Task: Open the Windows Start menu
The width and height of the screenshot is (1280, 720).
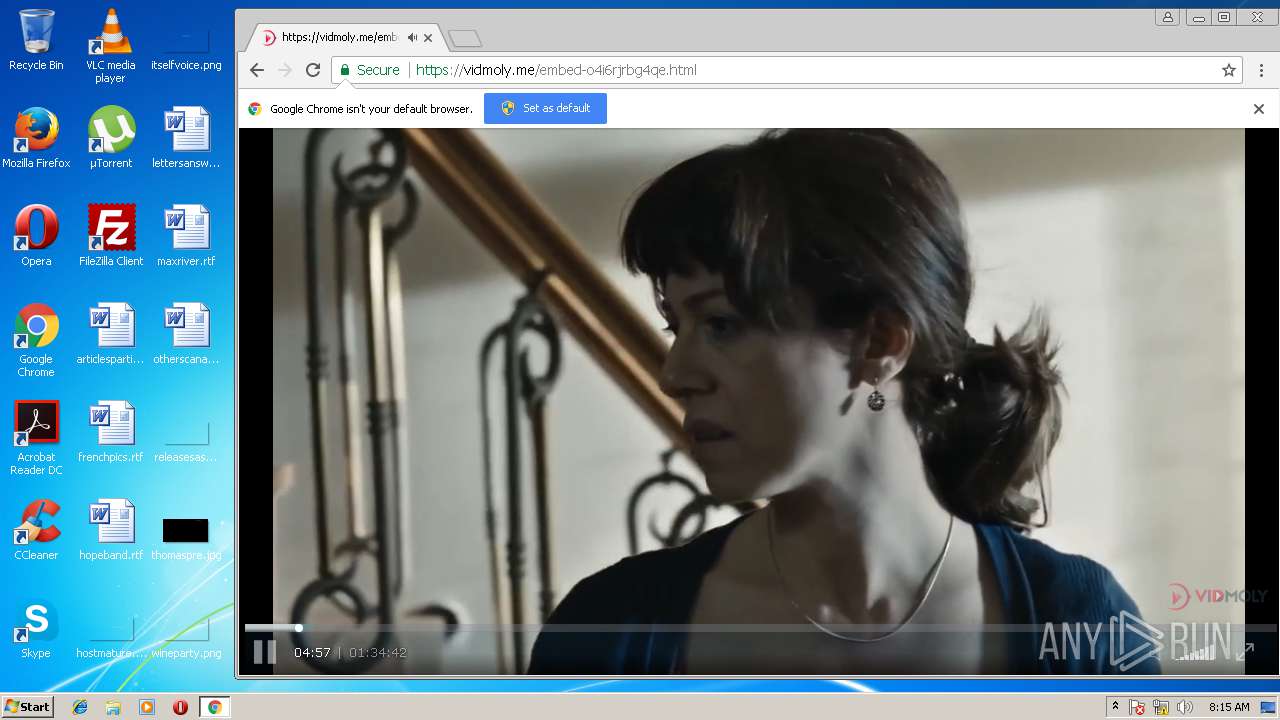Action: (27, 707)
